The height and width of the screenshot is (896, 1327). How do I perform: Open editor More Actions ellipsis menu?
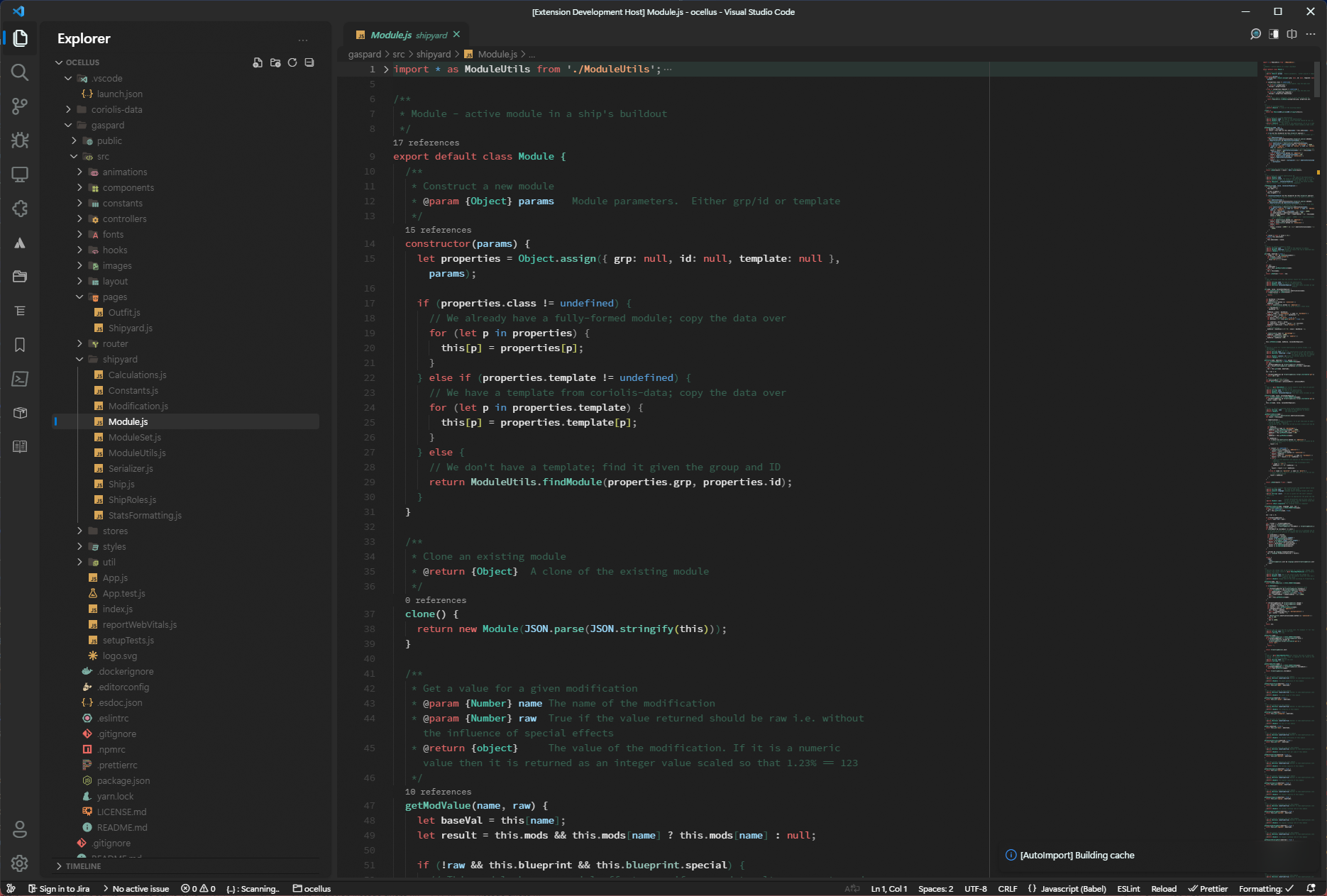coord(1311,34)
